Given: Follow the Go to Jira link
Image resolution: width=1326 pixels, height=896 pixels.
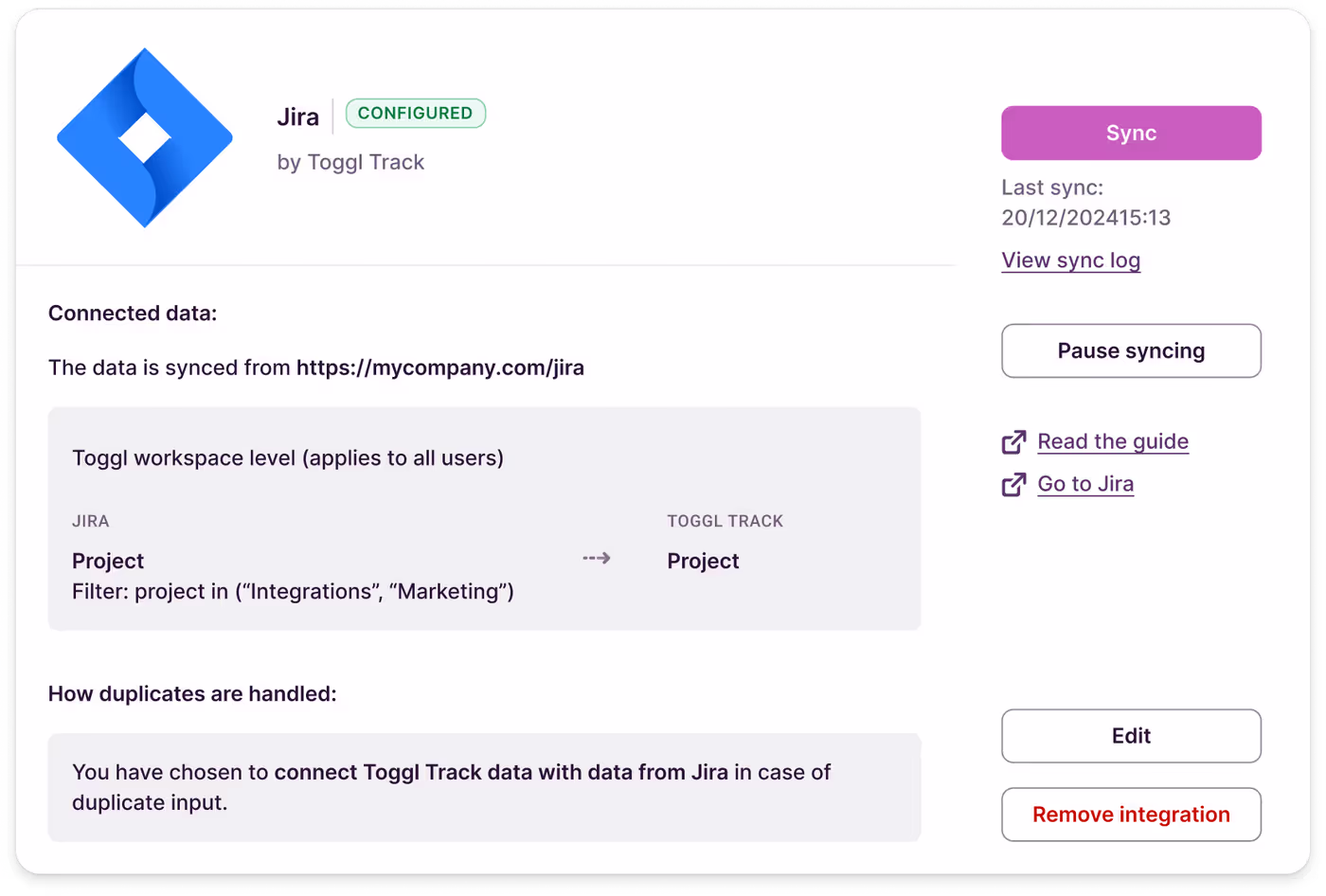Looking at the screenshot, I should tap(1085, 484).
